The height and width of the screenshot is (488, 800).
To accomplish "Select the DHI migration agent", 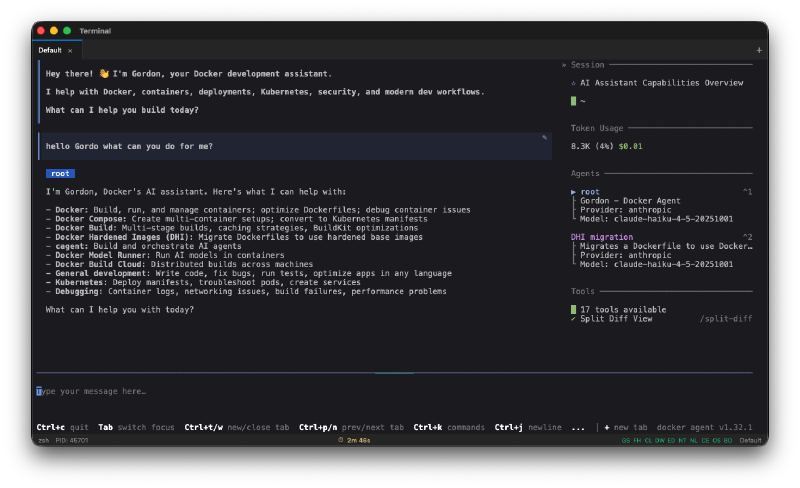I will 602,237.
